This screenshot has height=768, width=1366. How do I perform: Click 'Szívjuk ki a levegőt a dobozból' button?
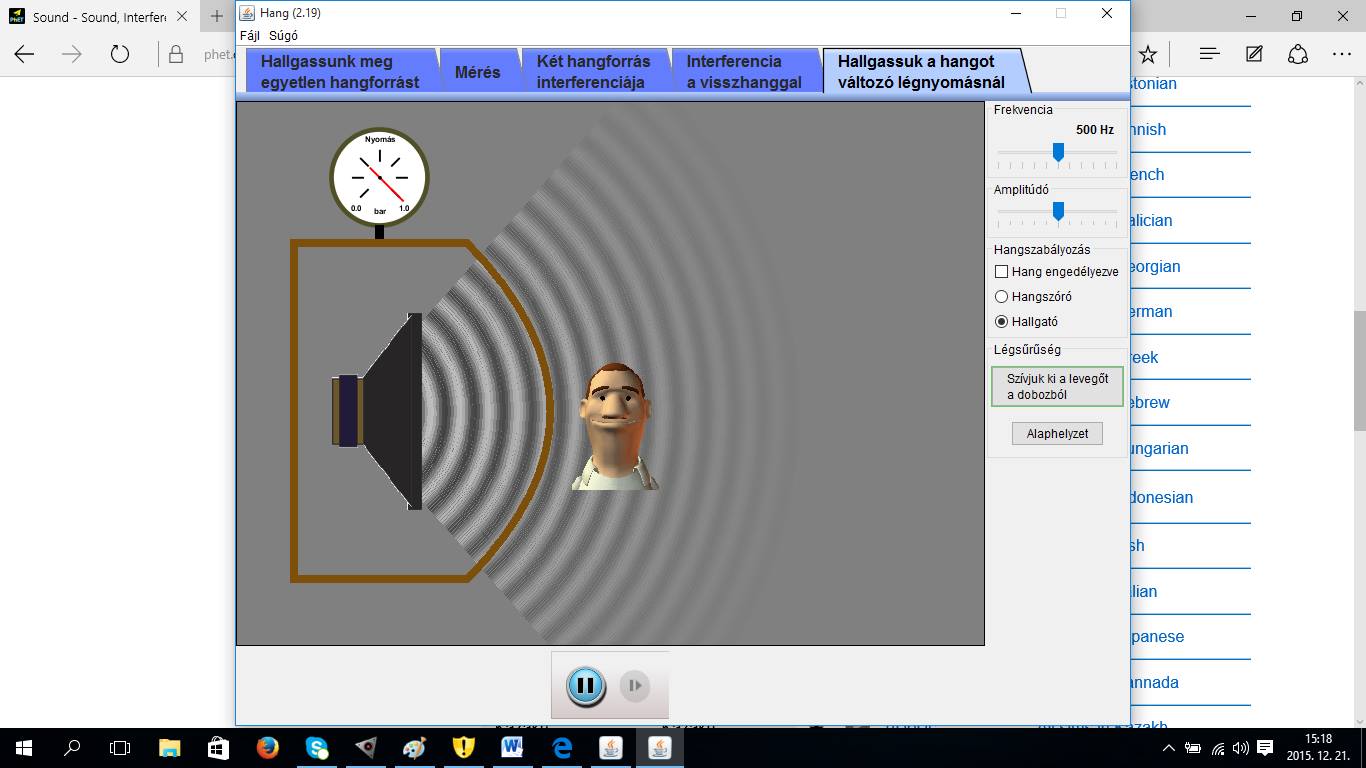pyautogui.click(x=1057, y=387)
